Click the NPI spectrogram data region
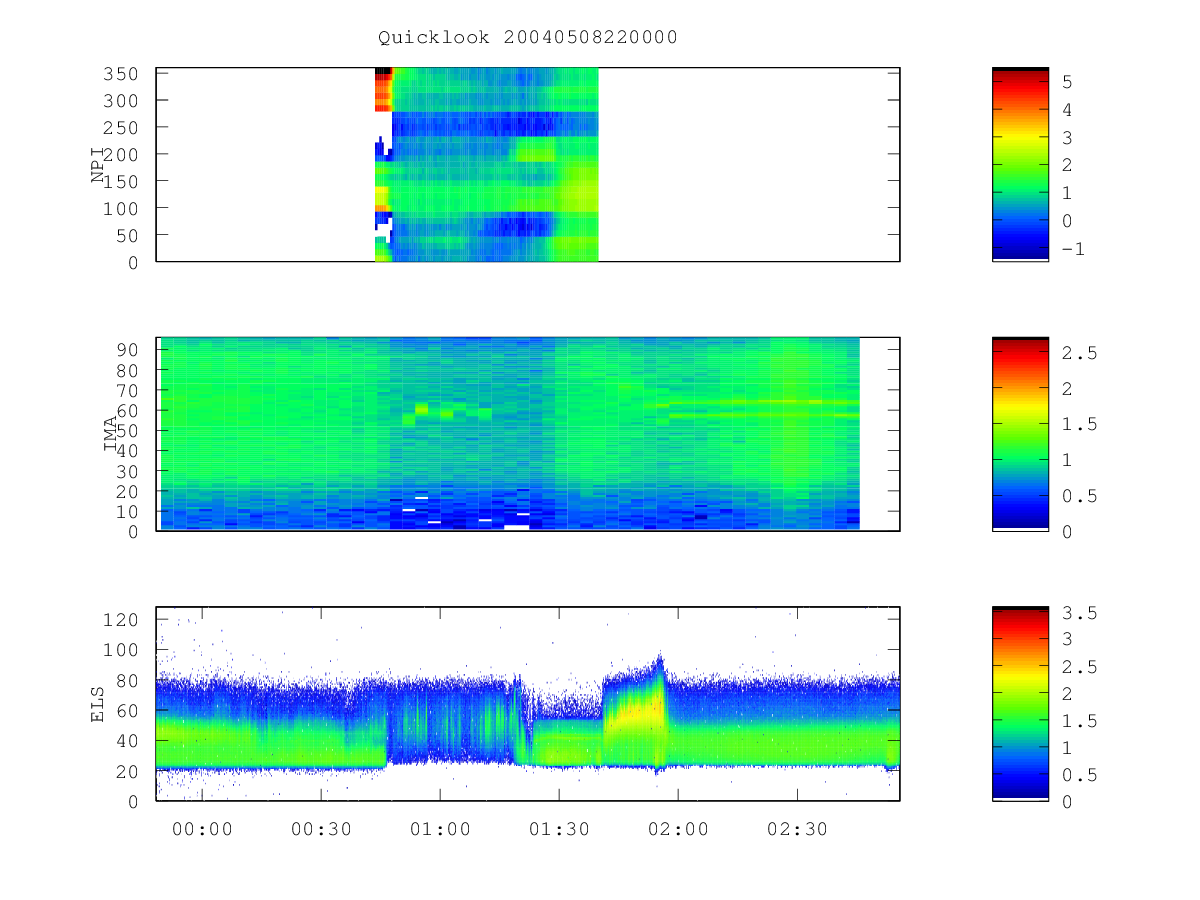 [486, 165]
